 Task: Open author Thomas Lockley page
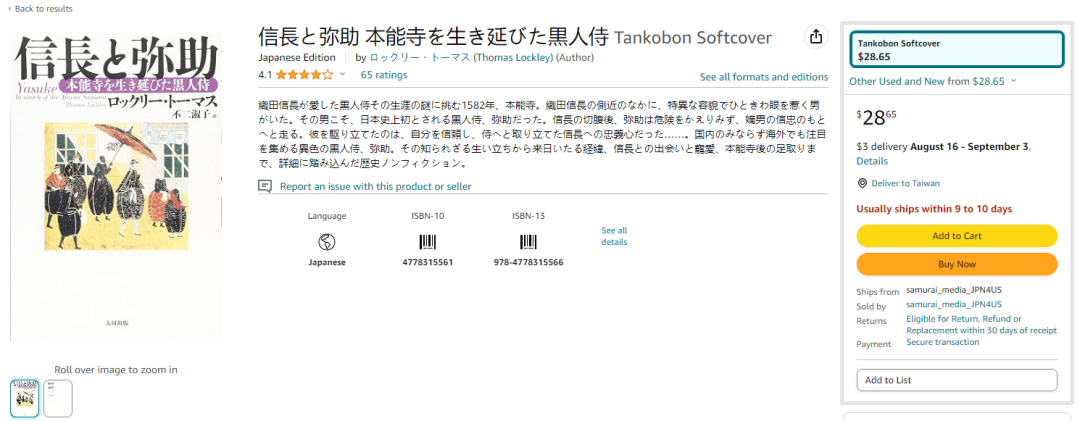tap(461, 58)
